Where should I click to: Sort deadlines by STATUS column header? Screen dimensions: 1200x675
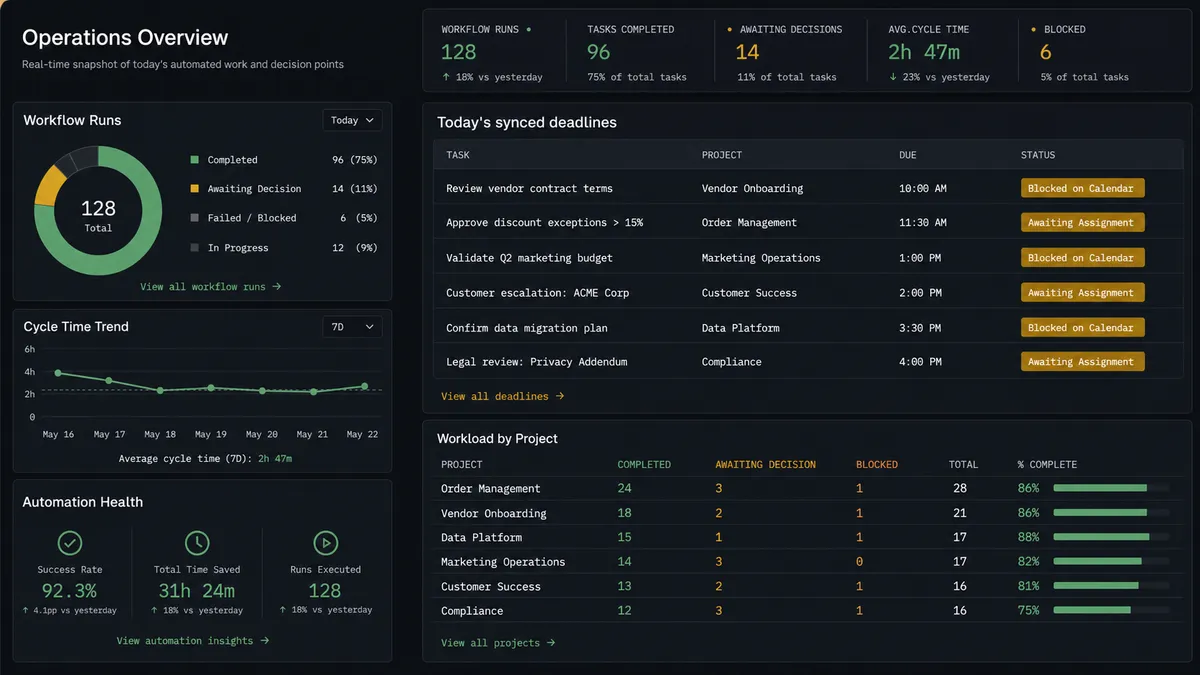click(x=1038, y=155)
